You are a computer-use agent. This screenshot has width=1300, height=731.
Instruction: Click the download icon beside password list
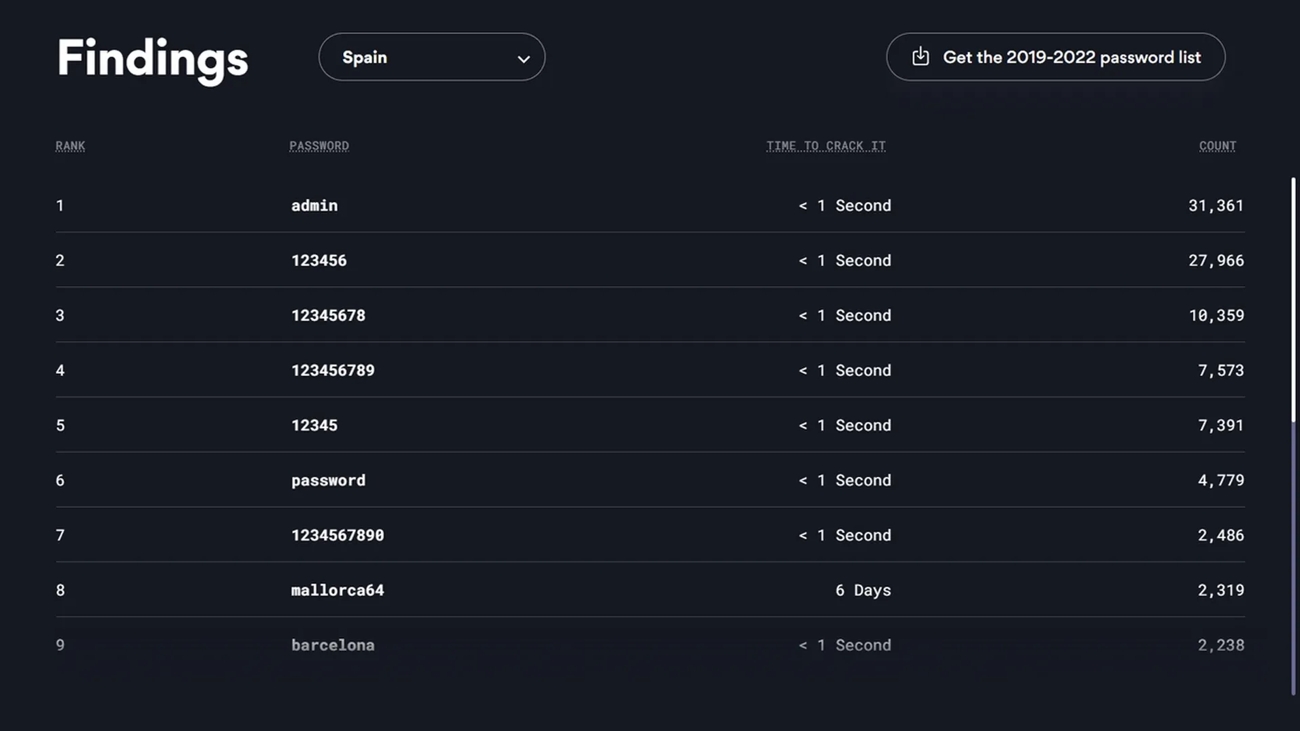pyautogui.click(x=920, y=57)
